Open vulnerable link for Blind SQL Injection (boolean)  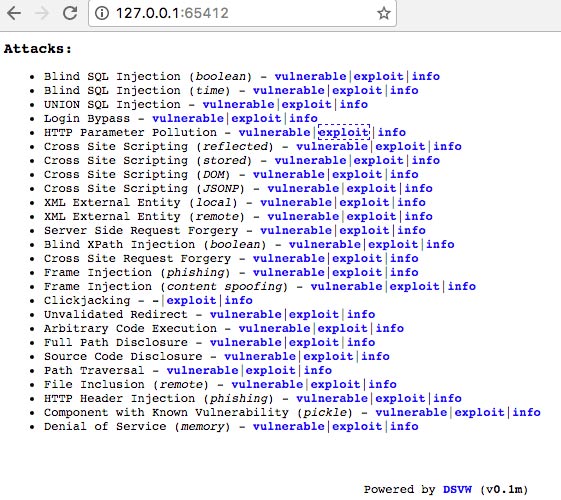(x=310, y=77)
